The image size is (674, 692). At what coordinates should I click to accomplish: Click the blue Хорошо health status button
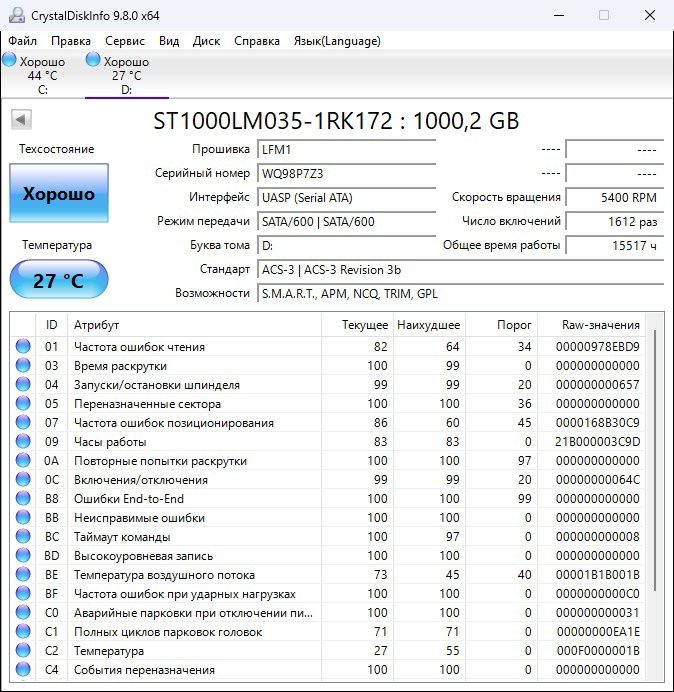click(59, 193)
